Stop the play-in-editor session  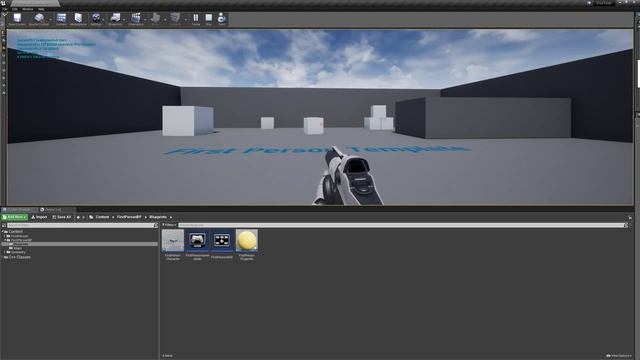[x=209, y=18]
